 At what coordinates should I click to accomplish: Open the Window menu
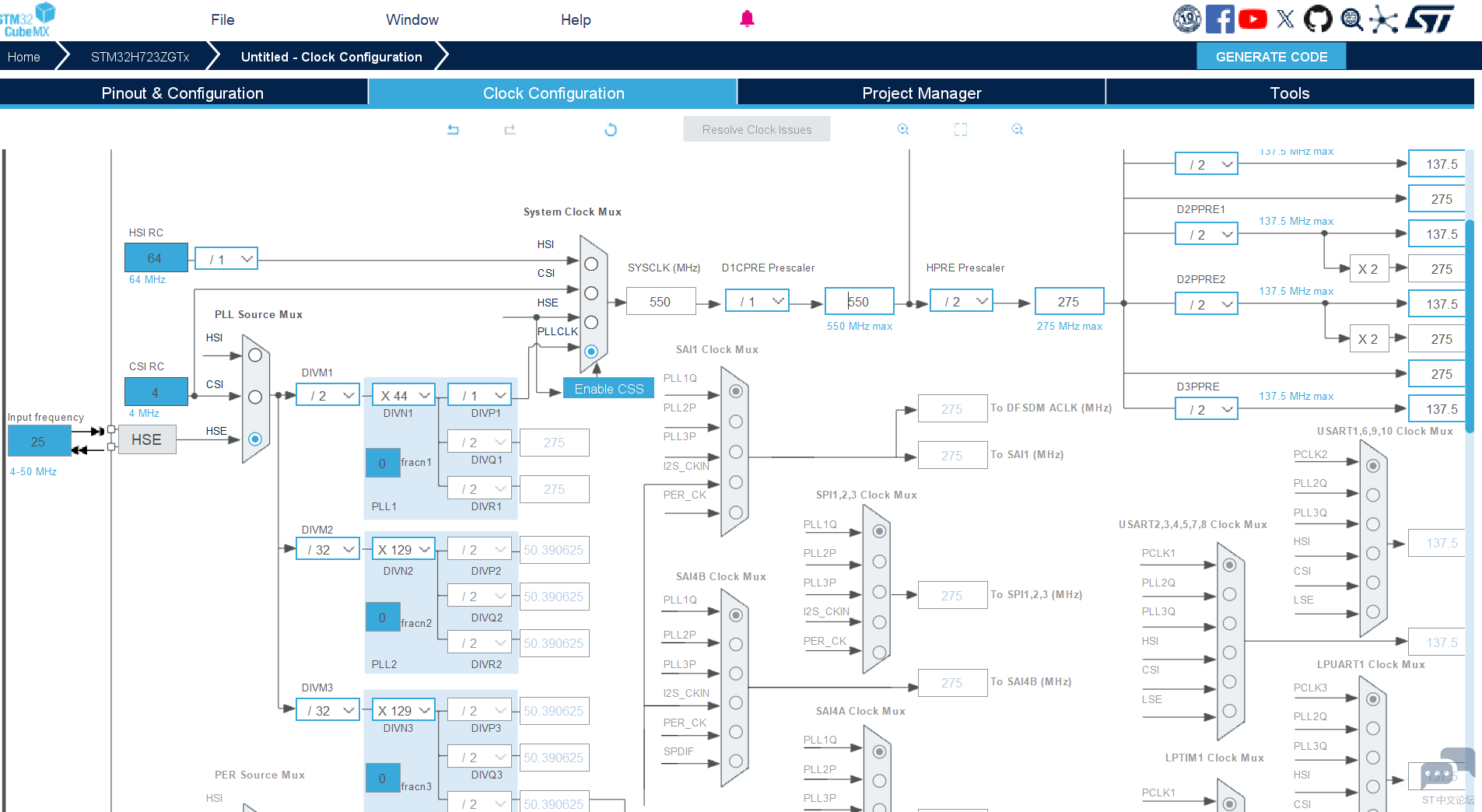(412, 19)
